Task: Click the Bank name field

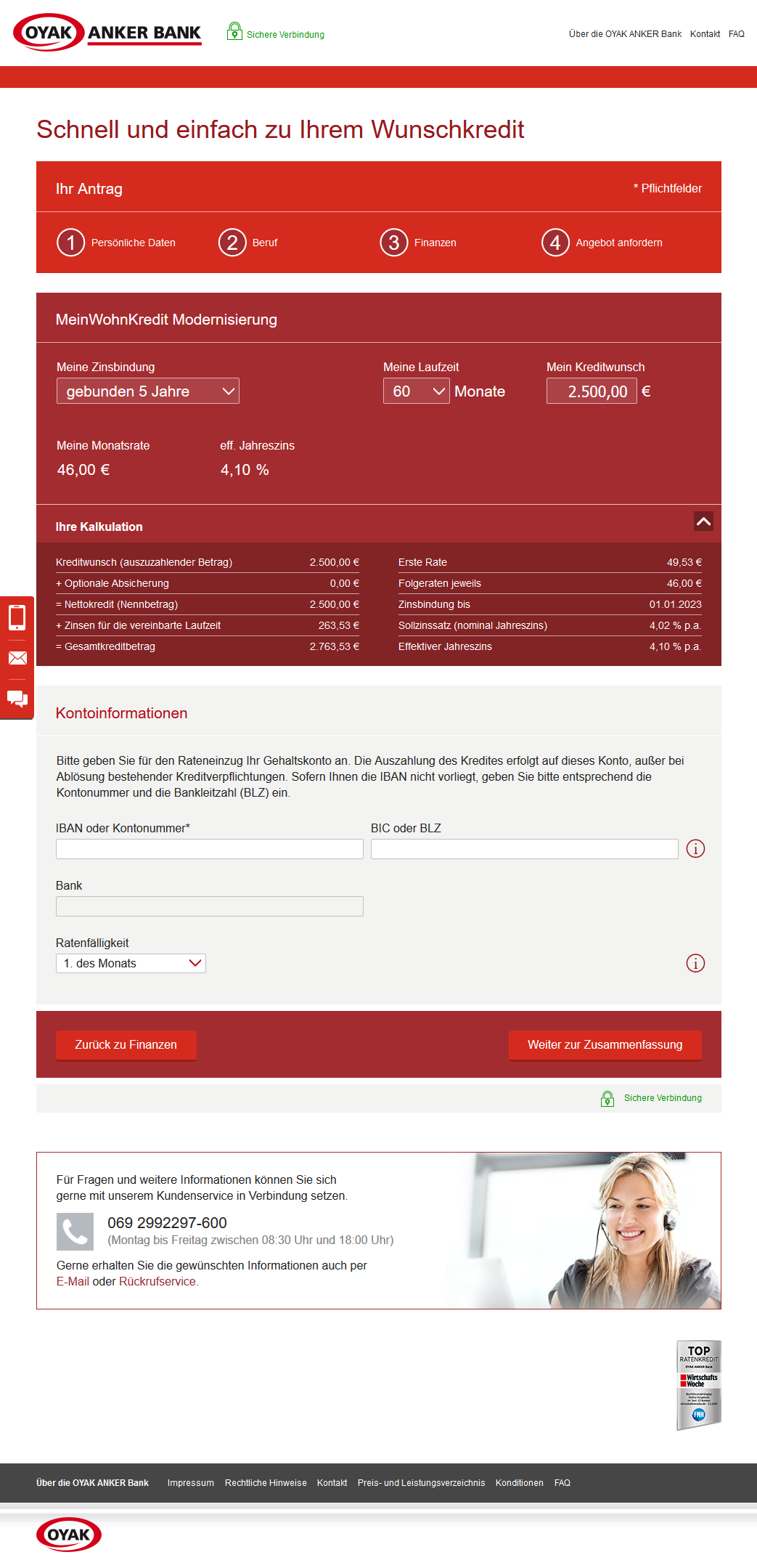Action: pos(210,906)
